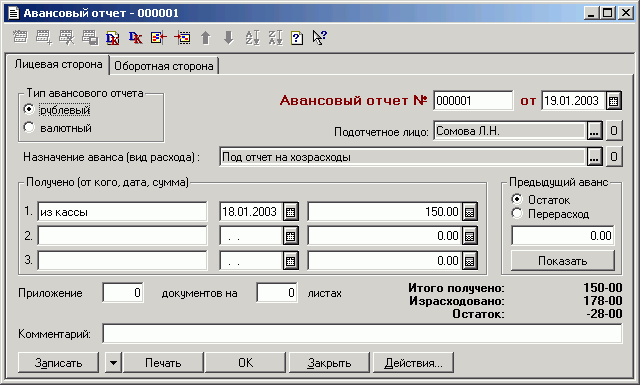Screen dimensions: 640x385
Task: Click the document icon in title bar
Action: [13, 13]
